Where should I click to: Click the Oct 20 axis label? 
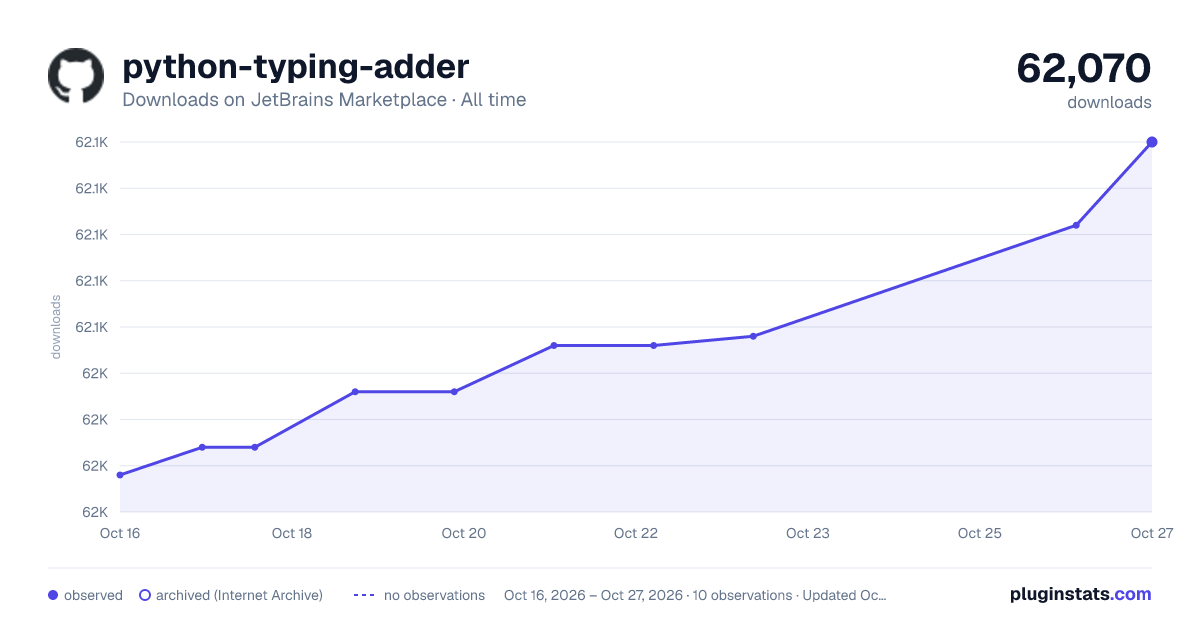[x=464, y=533]
